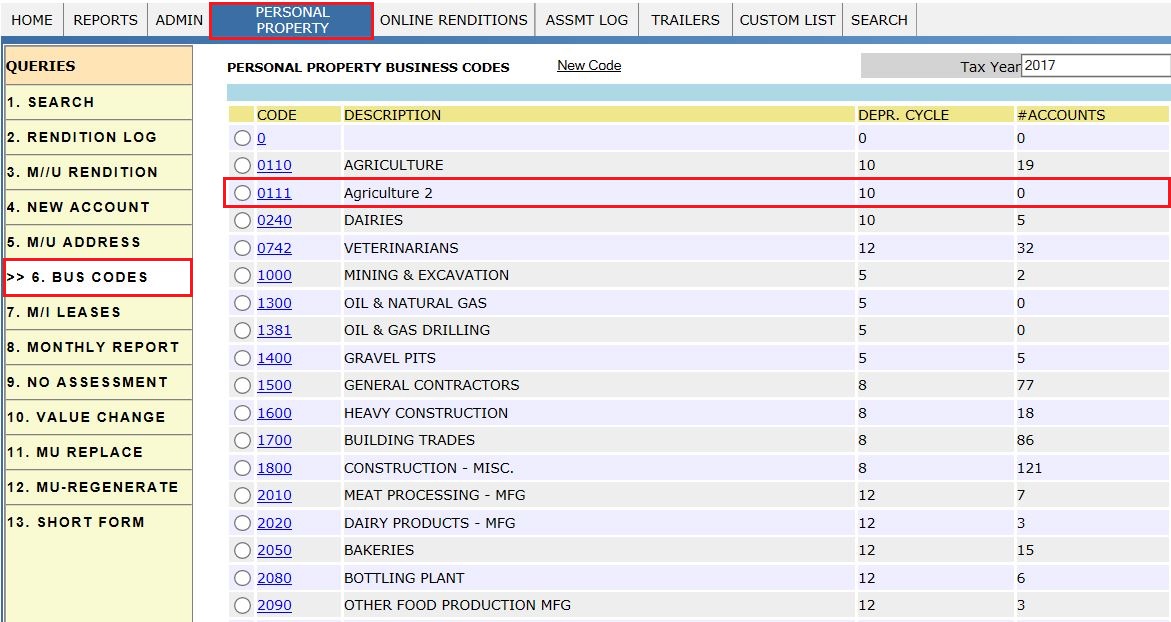Switch to ONLINE RENDITIONS tab
The height and width of the screenshot is (622, 1171).
coord(453,20)
